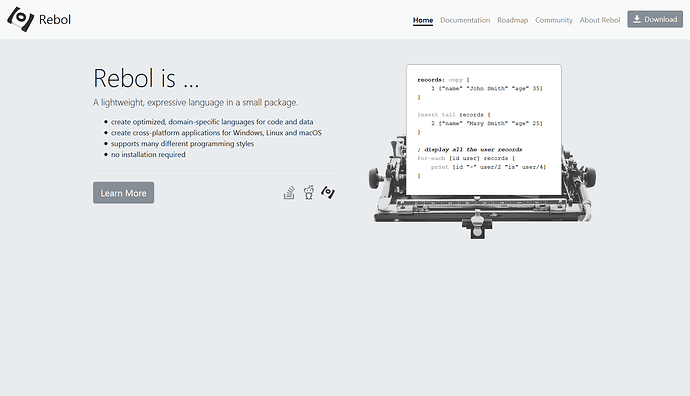Click the small Rebol icon beside Reddit
690x396 pixels.
tap(328, 192)
